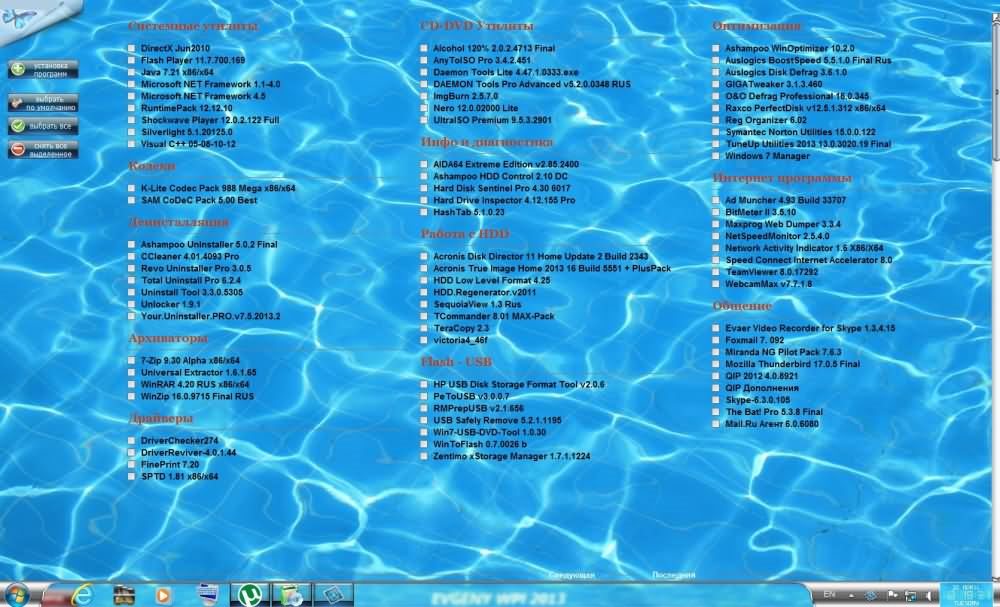Screen dimensions: 1000x607
Task: Jump to the 'Последняя' page link
Action: tap(673, 575)
